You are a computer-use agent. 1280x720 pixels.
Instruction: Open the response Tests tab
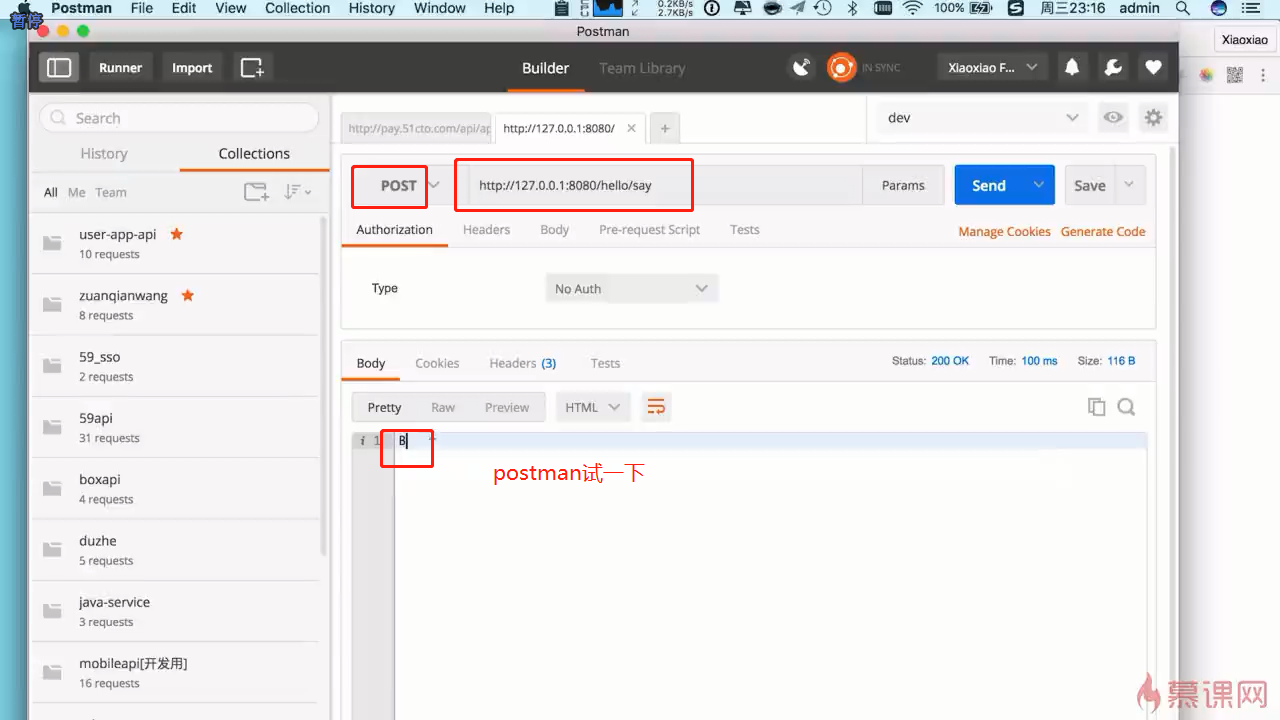(x=605, y=363)
